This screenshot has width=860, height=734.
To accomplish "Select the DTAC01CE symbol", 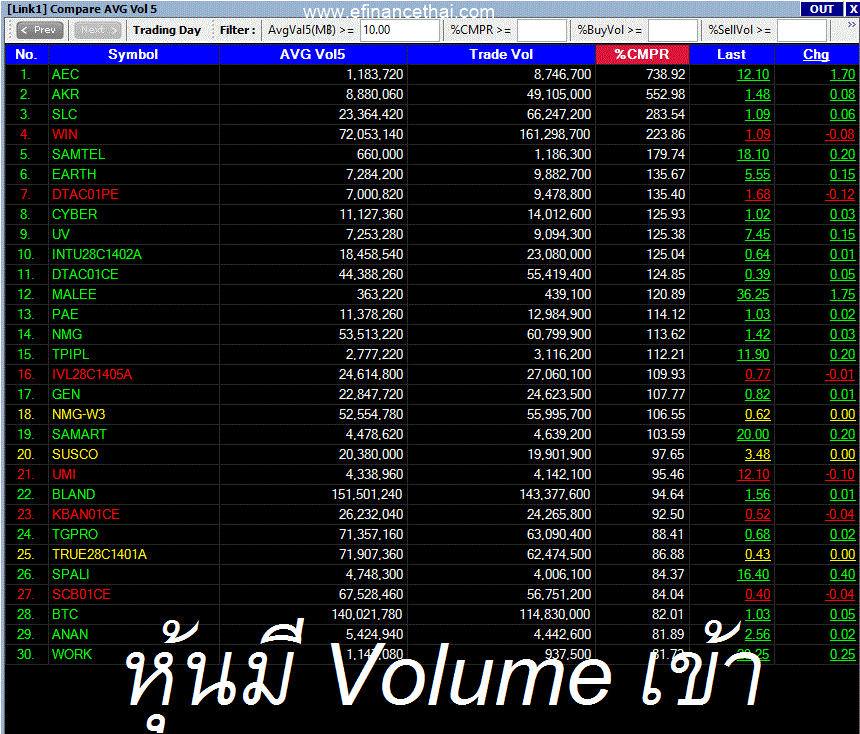I will click(85, 274).
